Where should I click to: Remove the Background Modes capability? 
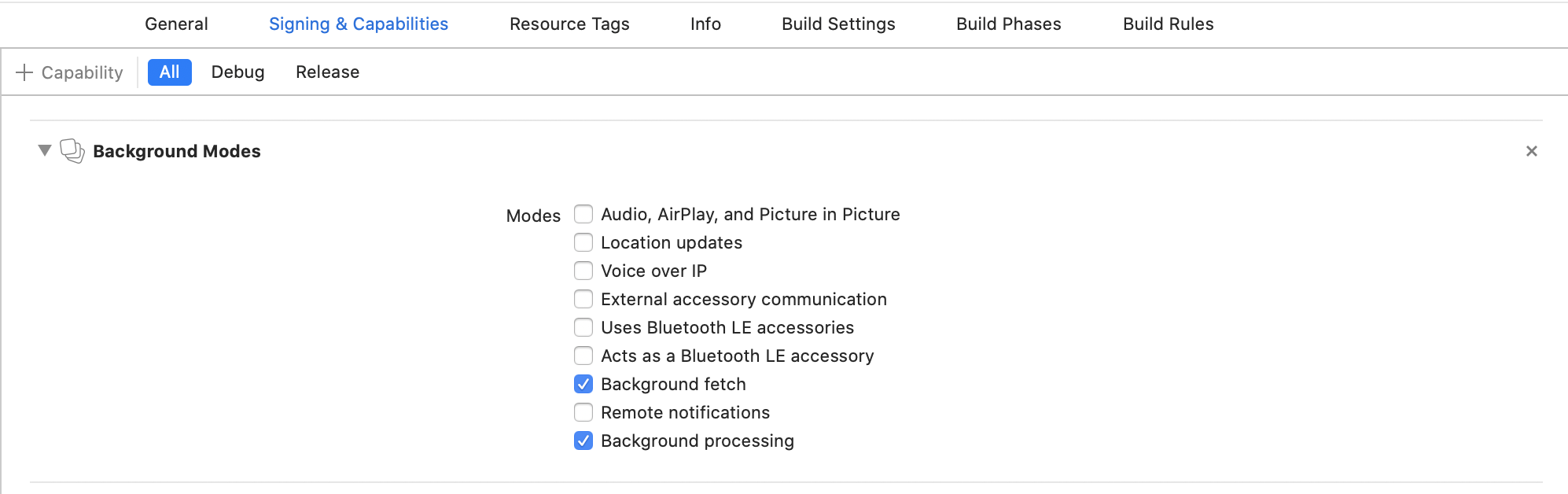coord(1531,151)
